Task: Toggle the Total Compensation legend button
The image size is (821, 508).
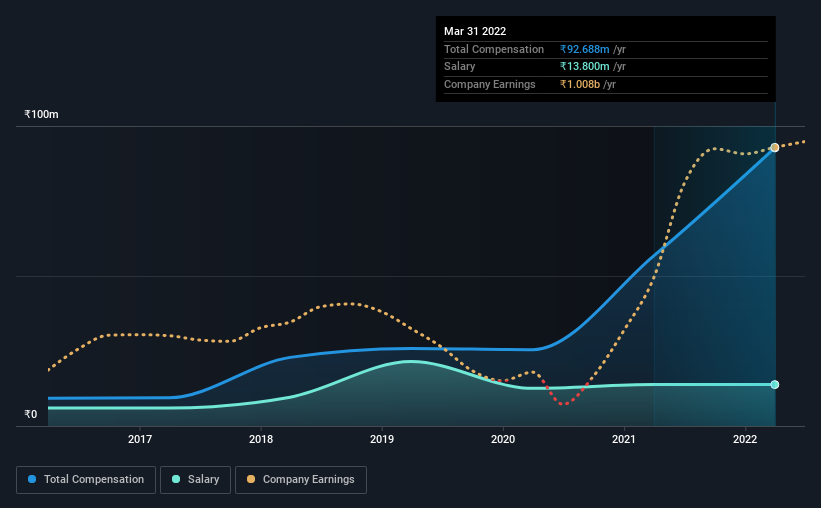Action: point(86,480)
